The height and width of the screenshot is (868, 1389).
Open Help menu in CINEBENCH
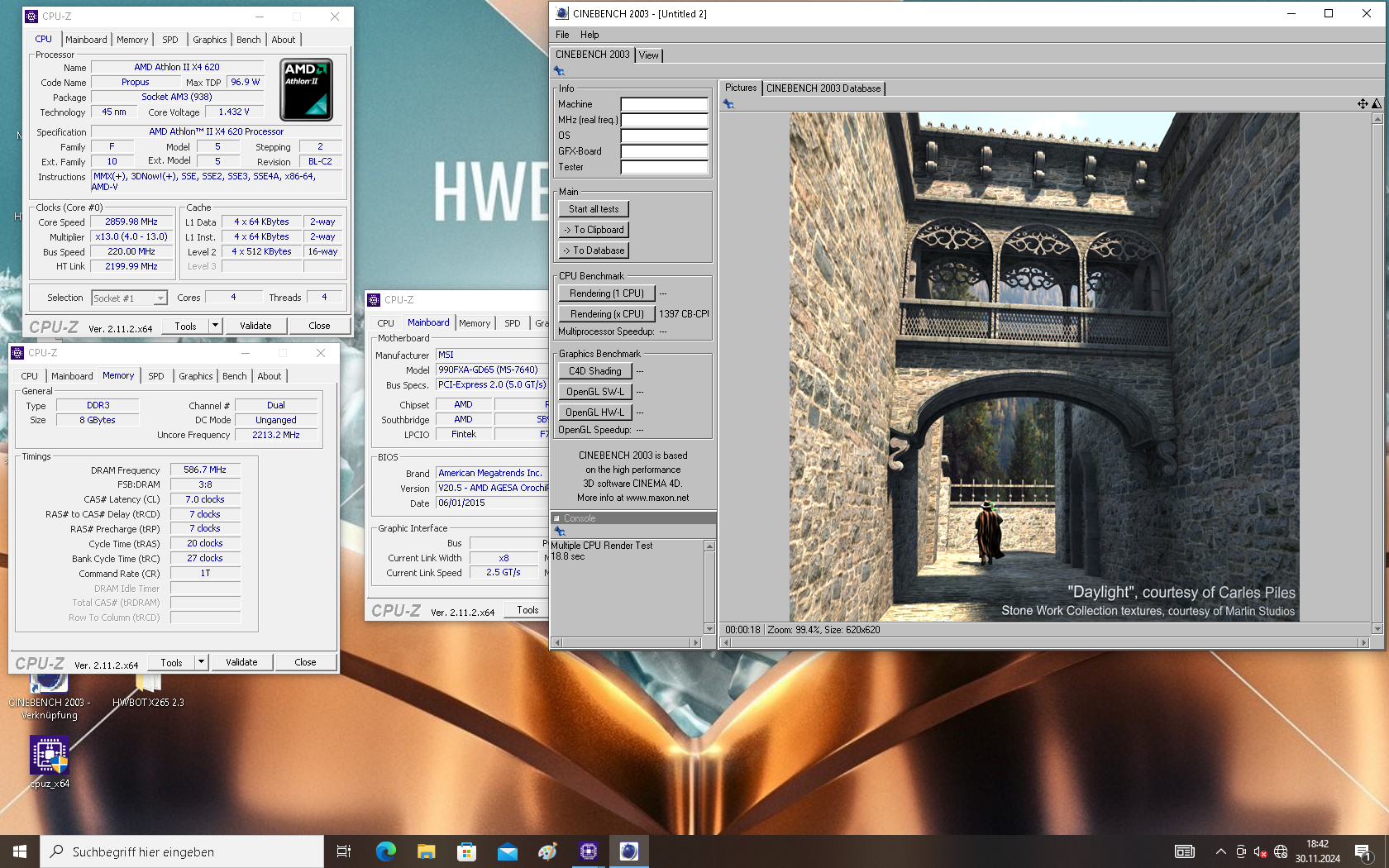click(x=589, y=35)
